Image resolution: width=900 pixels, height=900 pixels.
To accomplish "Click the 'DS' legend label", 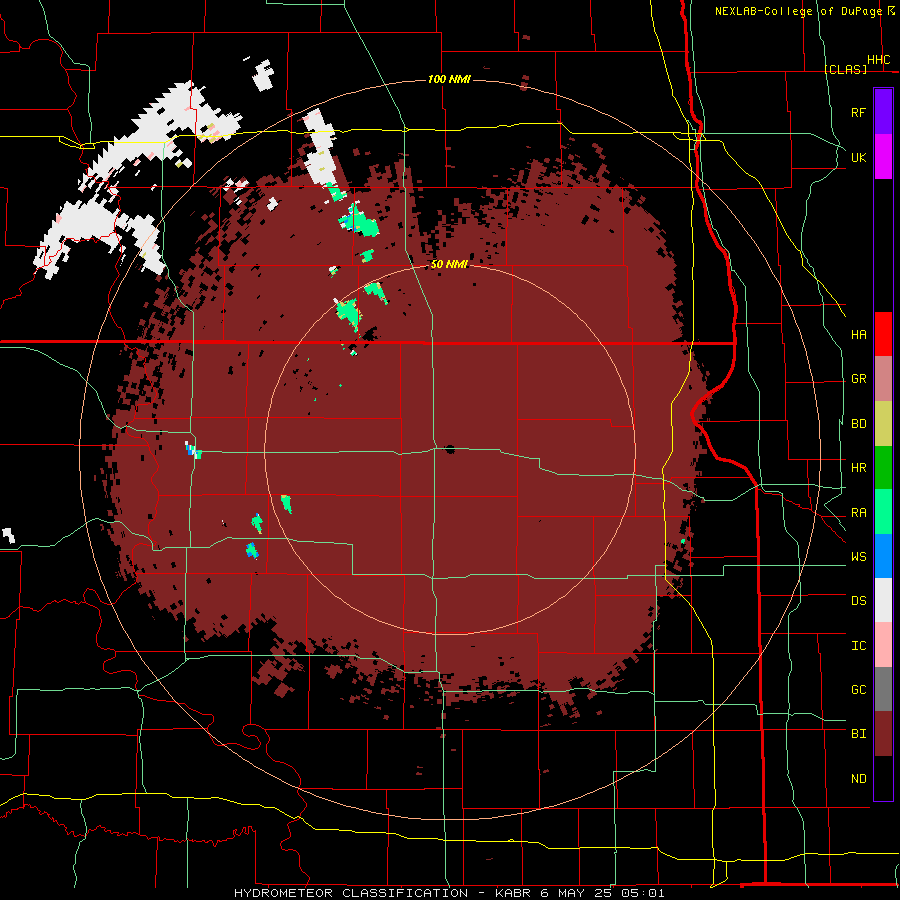I will click(858, 601).
